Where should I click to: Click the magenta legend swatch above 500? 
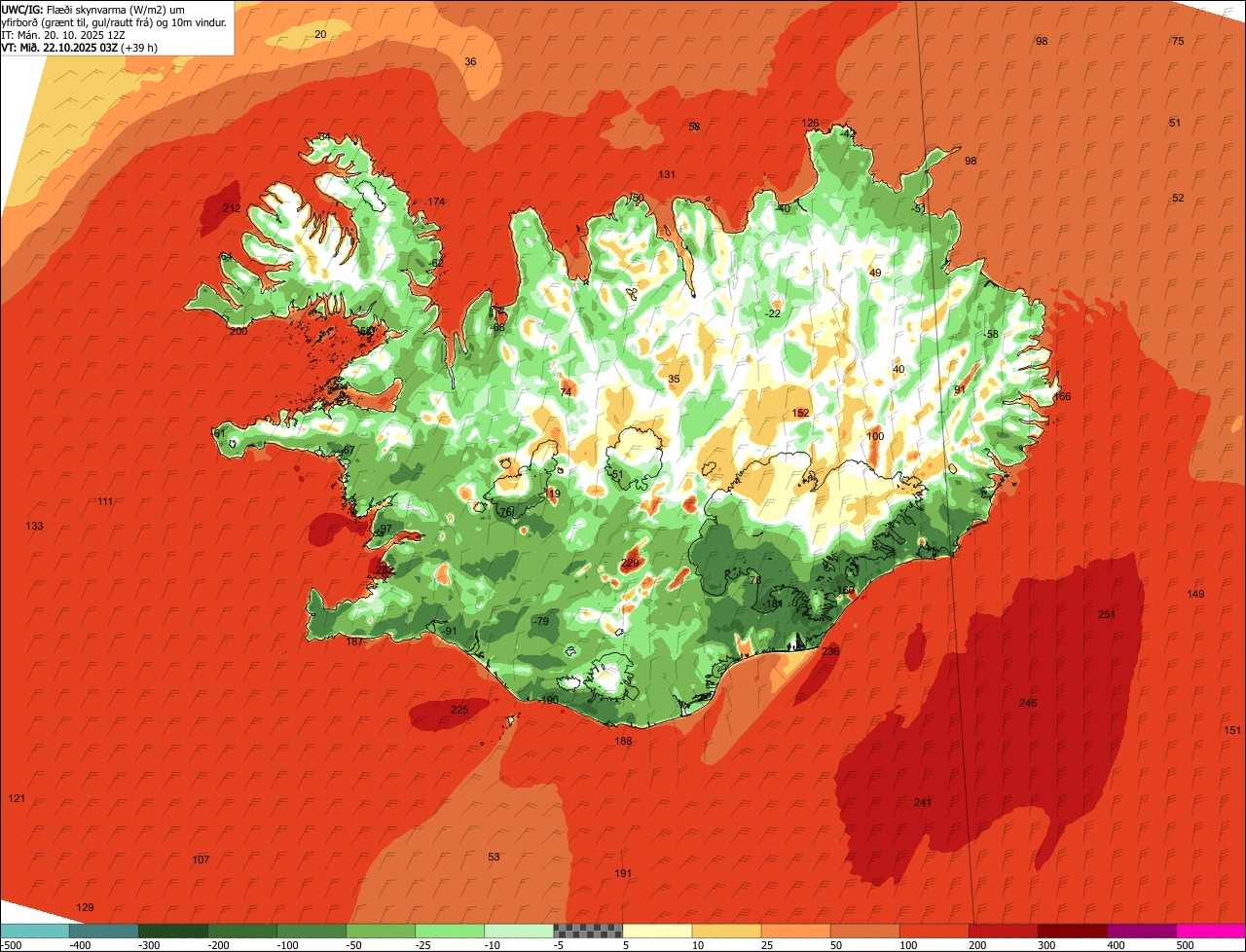click(1210, 931)
